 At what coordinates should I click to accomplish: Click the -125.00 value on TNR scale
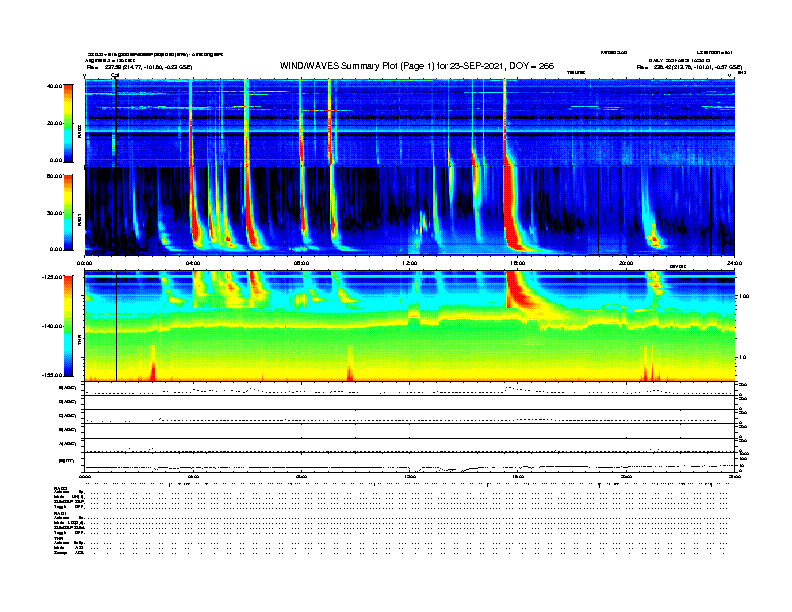(x=53, y=277)
